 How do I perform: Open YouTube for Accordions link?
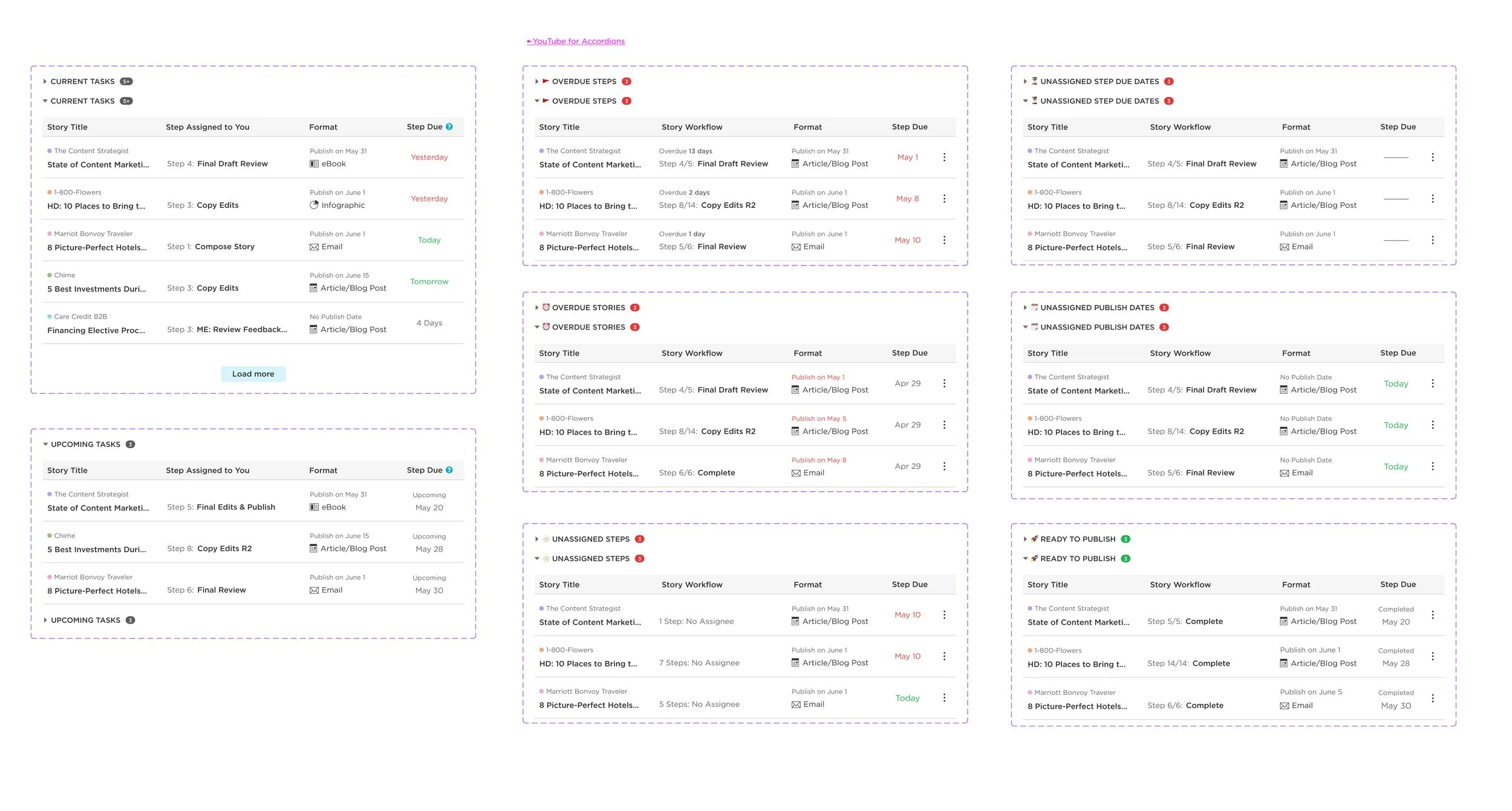(x=576, y=41)
